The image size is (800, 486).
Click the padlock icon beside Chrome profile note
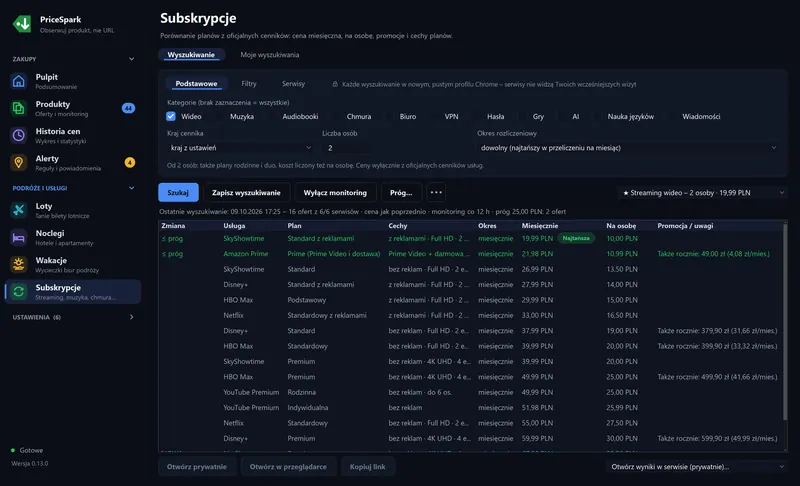click(335, 84)
